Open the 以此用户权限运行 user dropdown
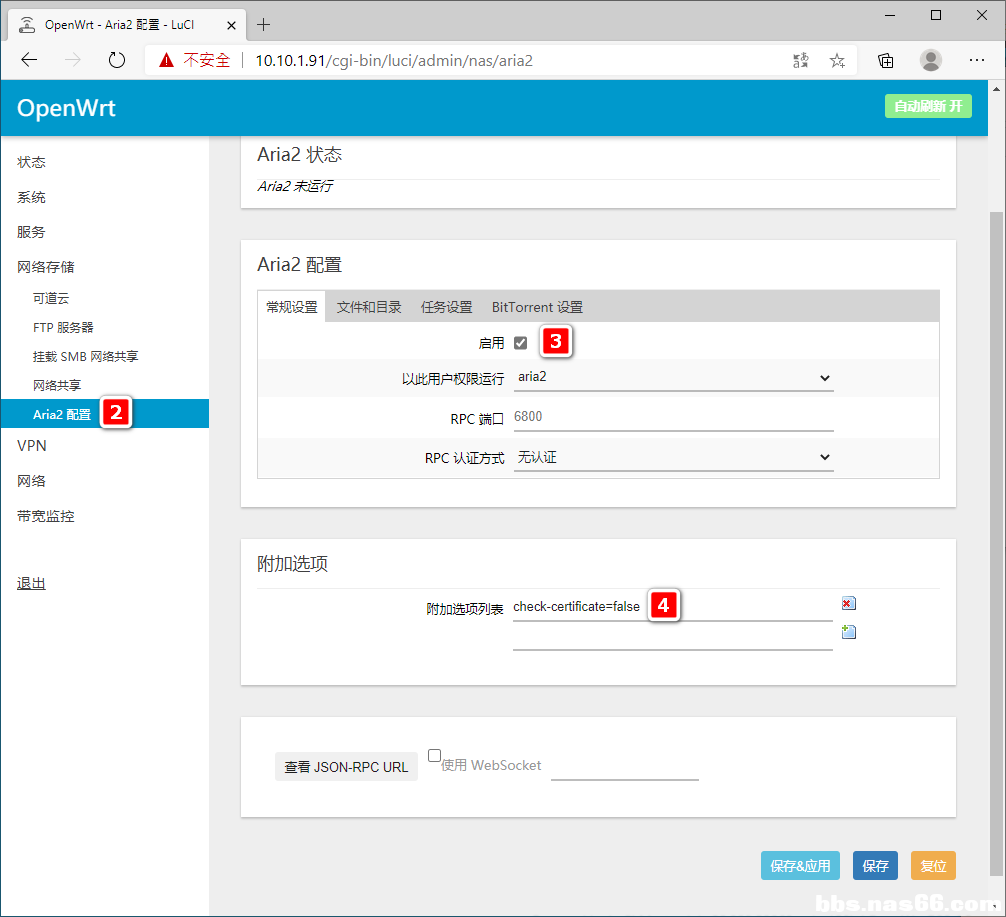The width and height of the screenshot is (1006, 917). tap(673, 377)
